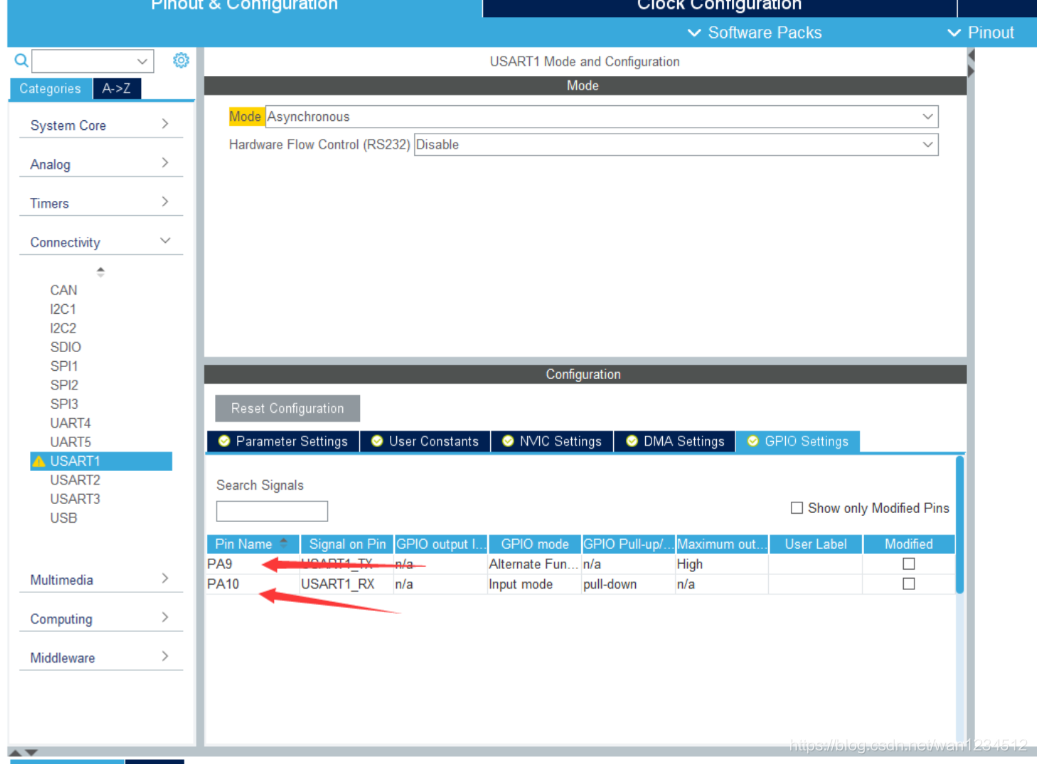The height and width of the screenshot is (764, 1037).
Task: Switch the sidebar to A->Z view
Action: pyautogui.click(x=116, y=88)
